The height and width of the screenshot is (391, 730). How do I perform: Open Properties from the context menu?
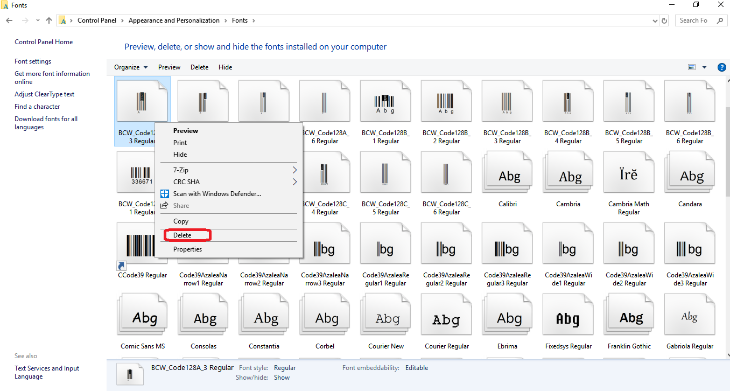coord(188,249)
